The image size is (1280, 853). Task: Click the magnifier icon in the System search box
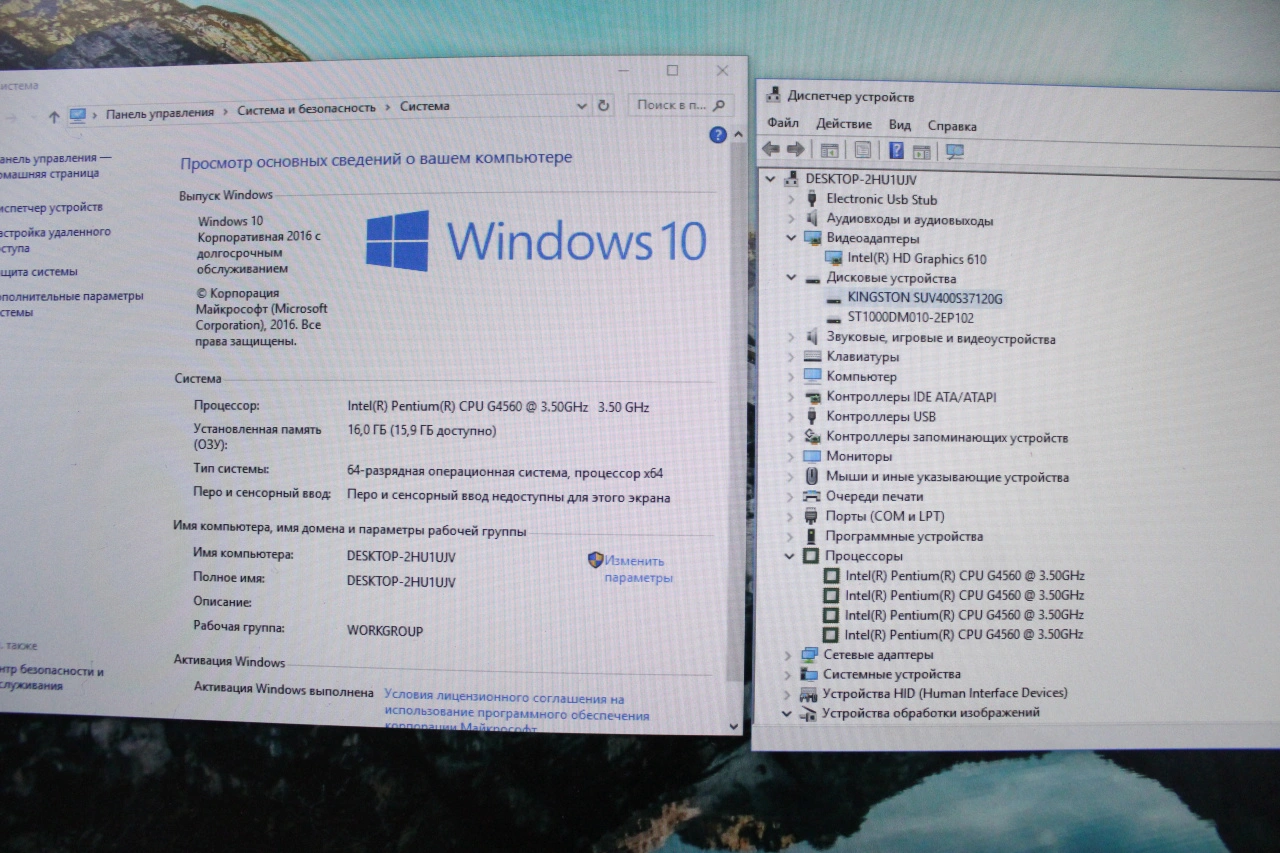720,104
